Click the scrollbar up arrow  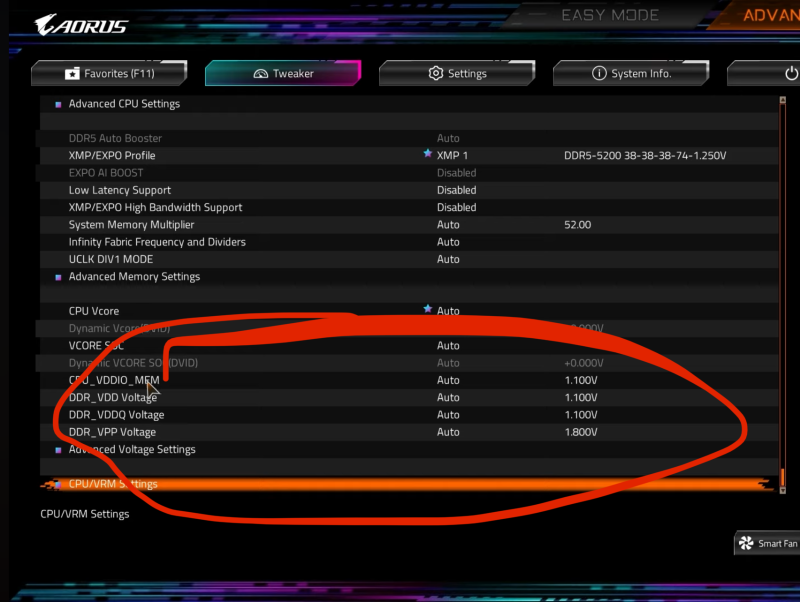(782, 101)
